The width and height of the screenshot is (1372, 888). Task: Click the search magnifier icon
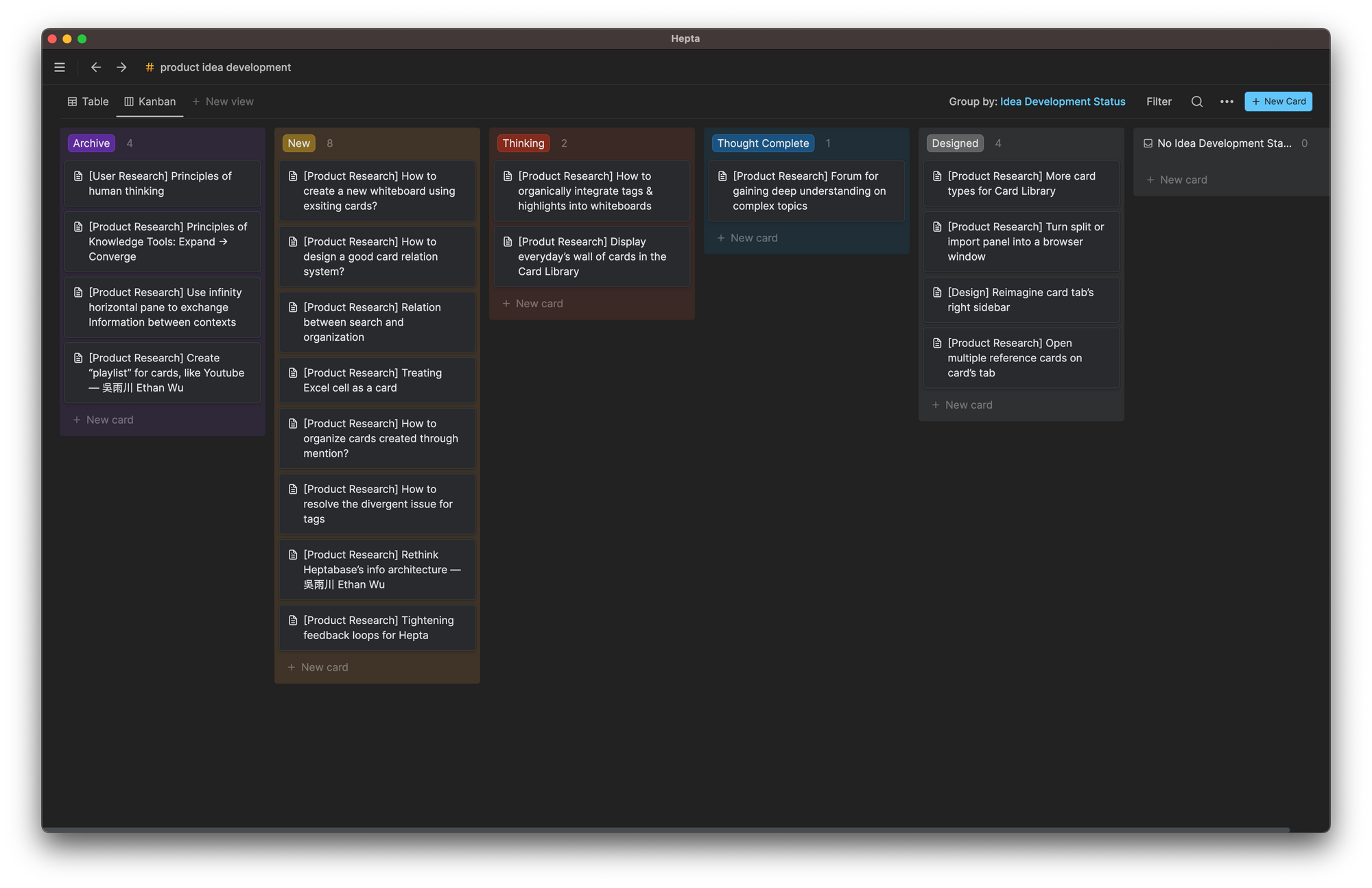1197,101
